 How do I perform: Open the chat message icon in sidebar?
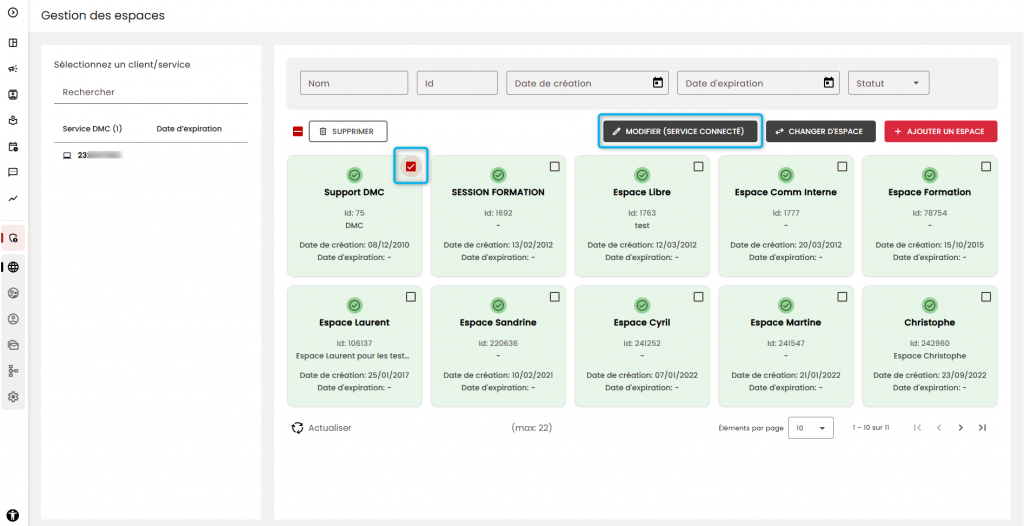tap(12, 173)
